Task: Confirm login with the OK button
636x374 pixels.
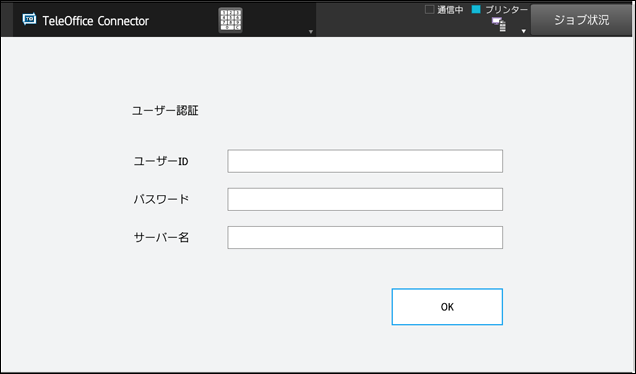Action: (x=447, y=307)
